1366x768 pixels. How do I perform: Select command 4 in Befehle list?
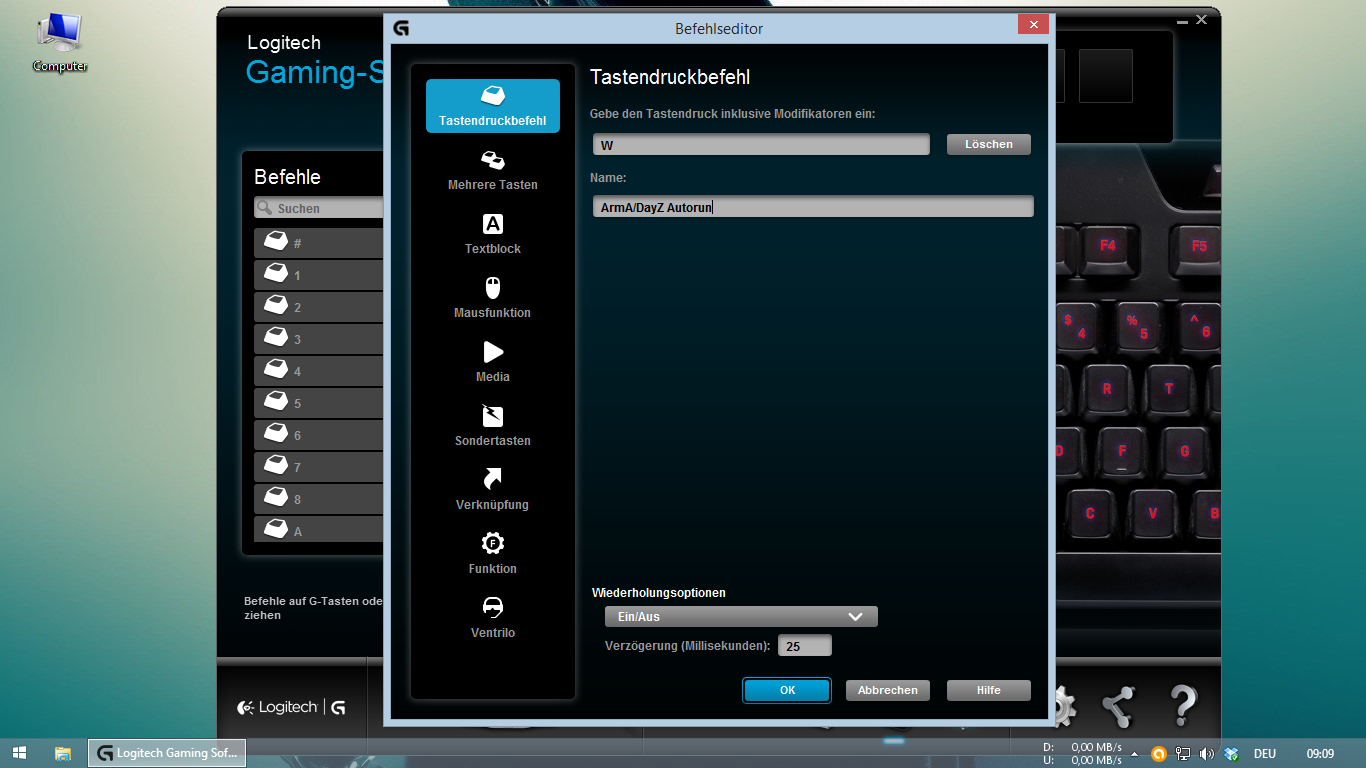(319, 371)
